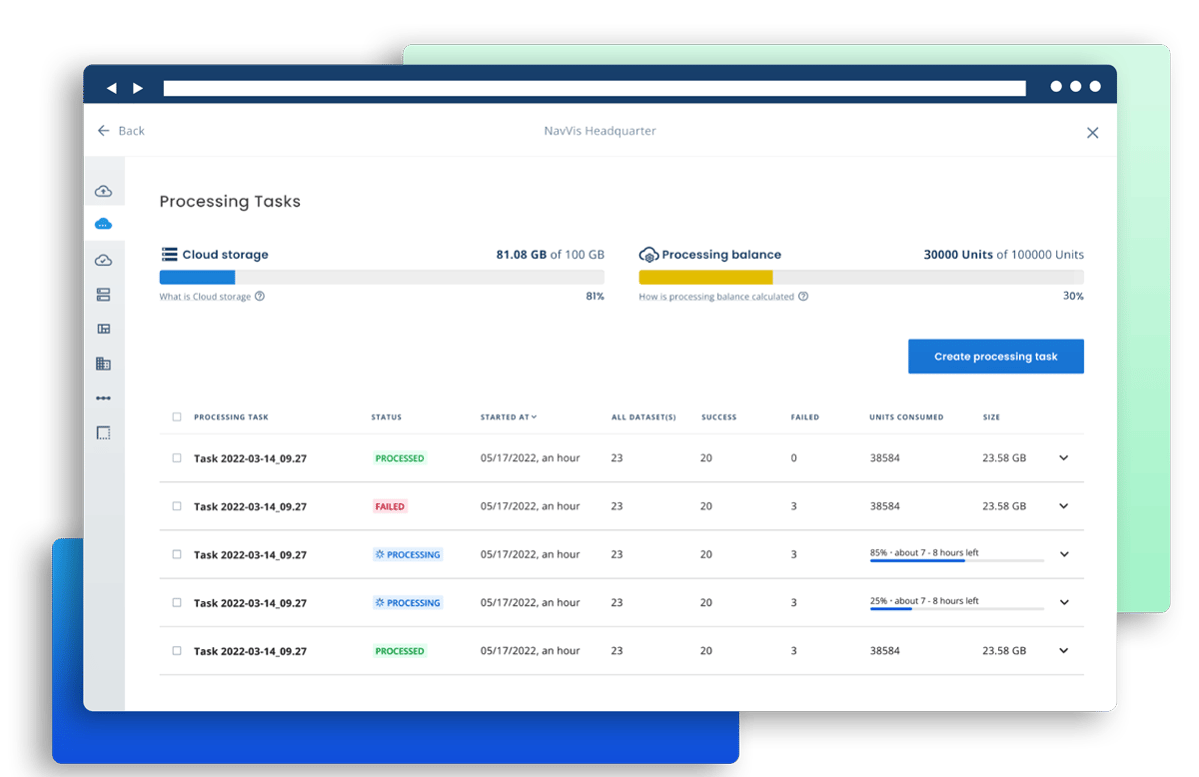1199x777 pixels.
Task: Click the browser address bar
Action: click(x=594, y=88)
